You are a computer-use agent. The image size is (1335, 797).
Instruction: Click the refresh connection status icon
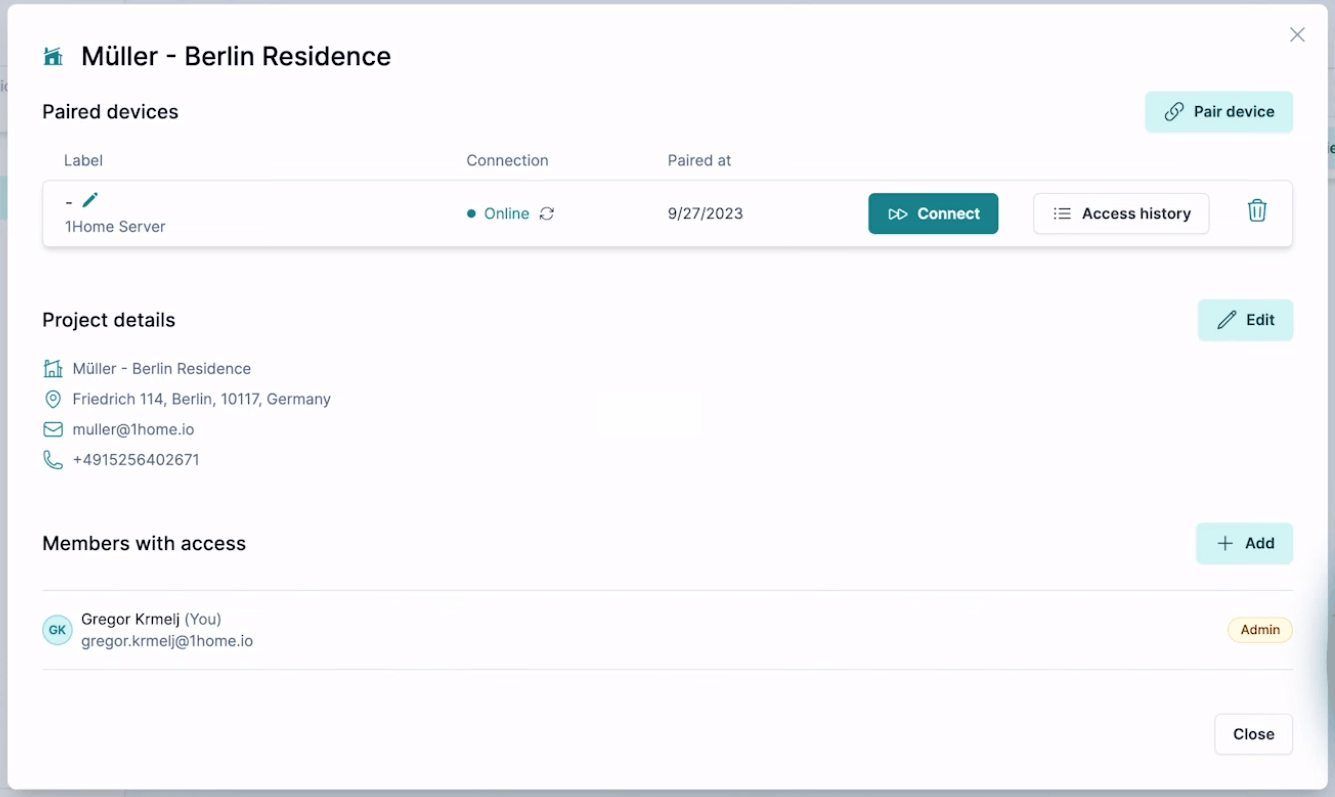[547, 213]
